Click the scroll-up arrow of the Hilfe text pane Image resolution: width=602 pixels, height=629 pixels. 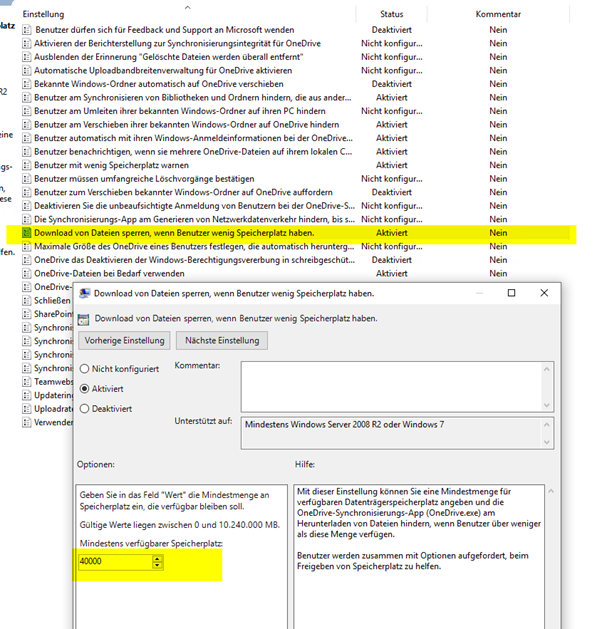coord(551,491)
